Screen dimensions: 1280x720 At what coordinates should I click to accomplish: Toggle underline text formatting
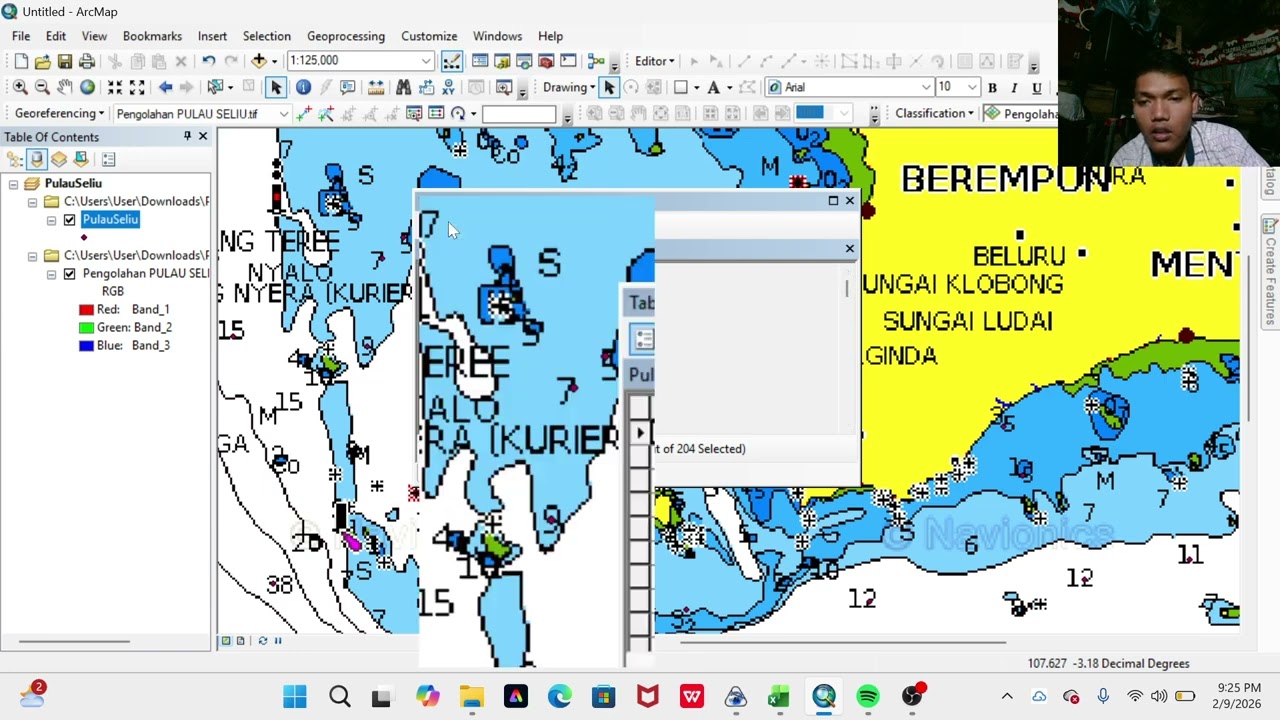point(1037,87)
